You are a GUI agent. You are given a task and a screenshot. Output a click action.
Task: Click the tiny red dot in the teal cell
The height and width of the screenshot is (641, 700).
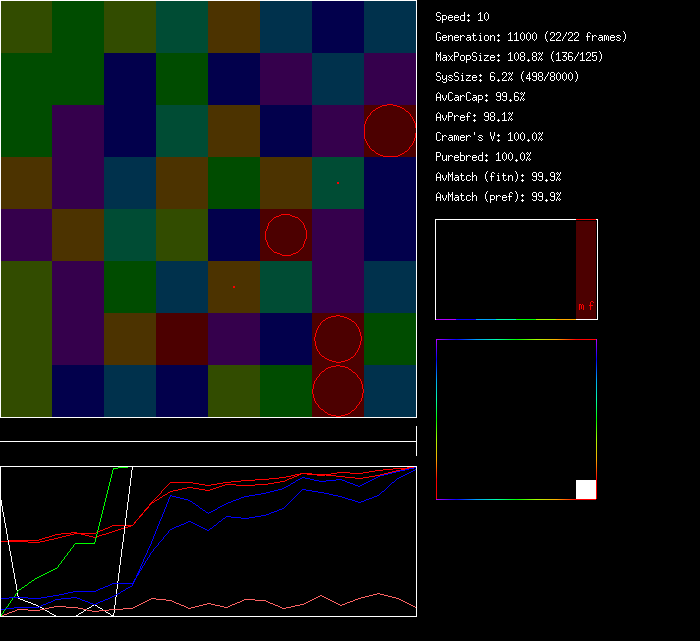[x=338, y=183]
